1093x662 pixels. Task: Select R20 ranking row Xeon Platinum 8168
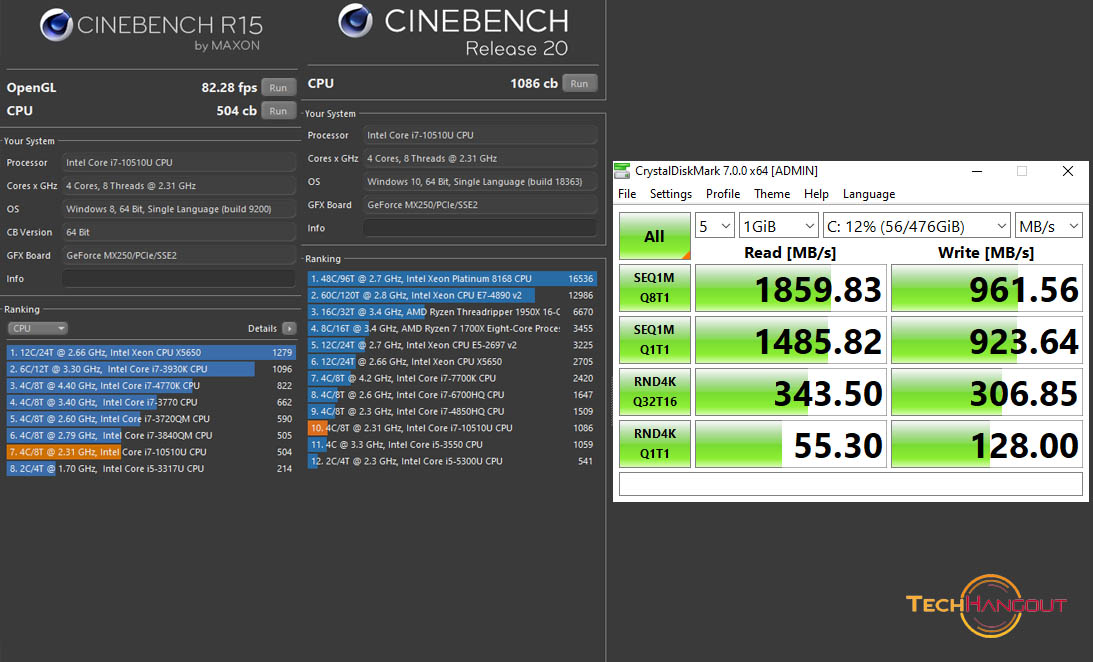pos(452,279)
